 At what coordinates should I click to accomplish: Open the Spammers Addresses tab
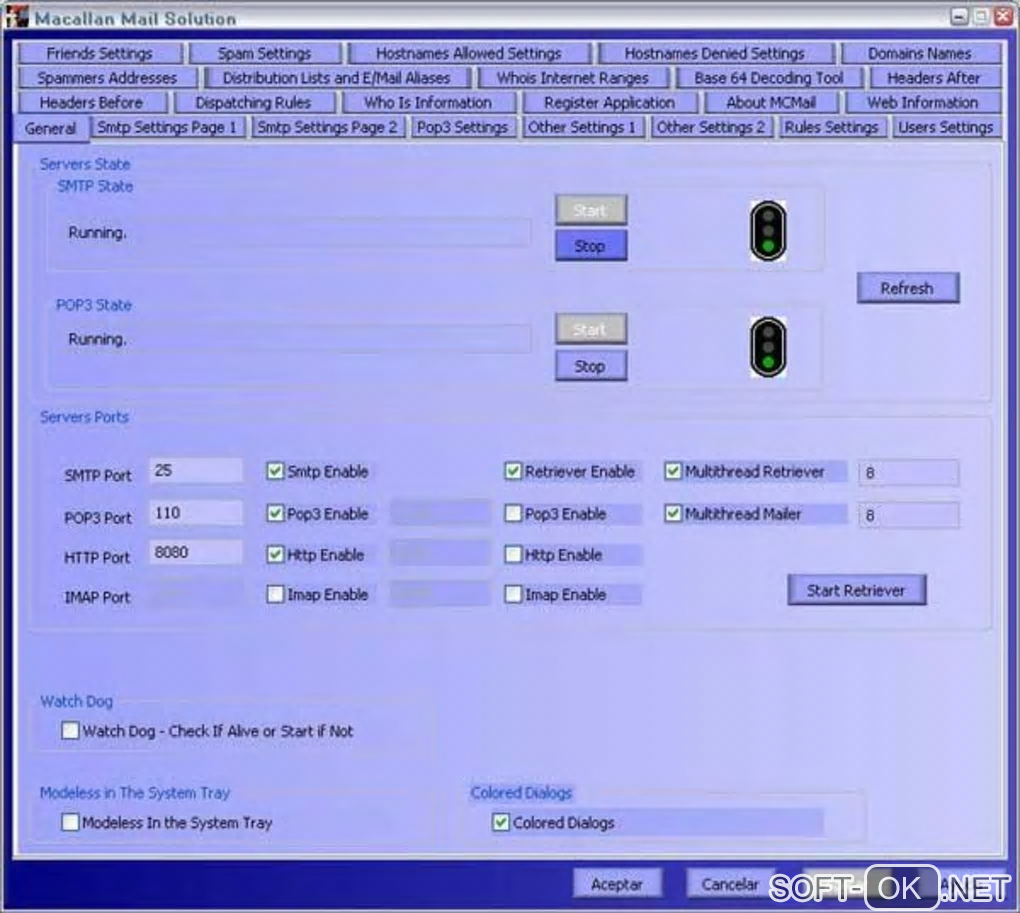point(107,78)
